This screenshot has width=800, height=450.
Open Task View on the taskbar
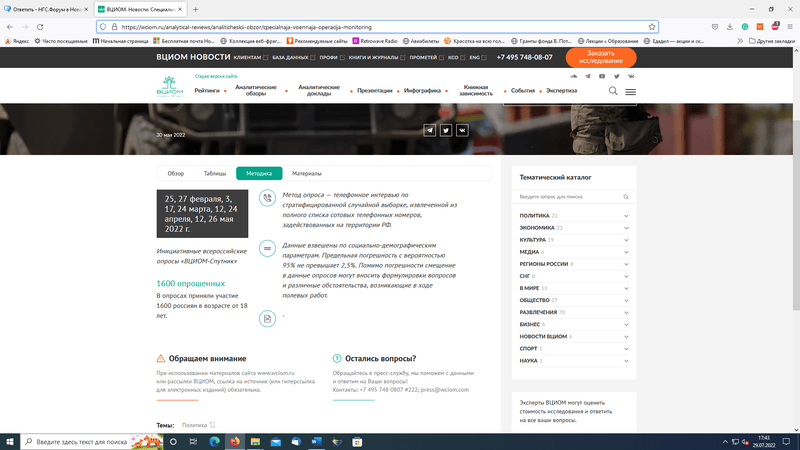[x=193, y=442]
